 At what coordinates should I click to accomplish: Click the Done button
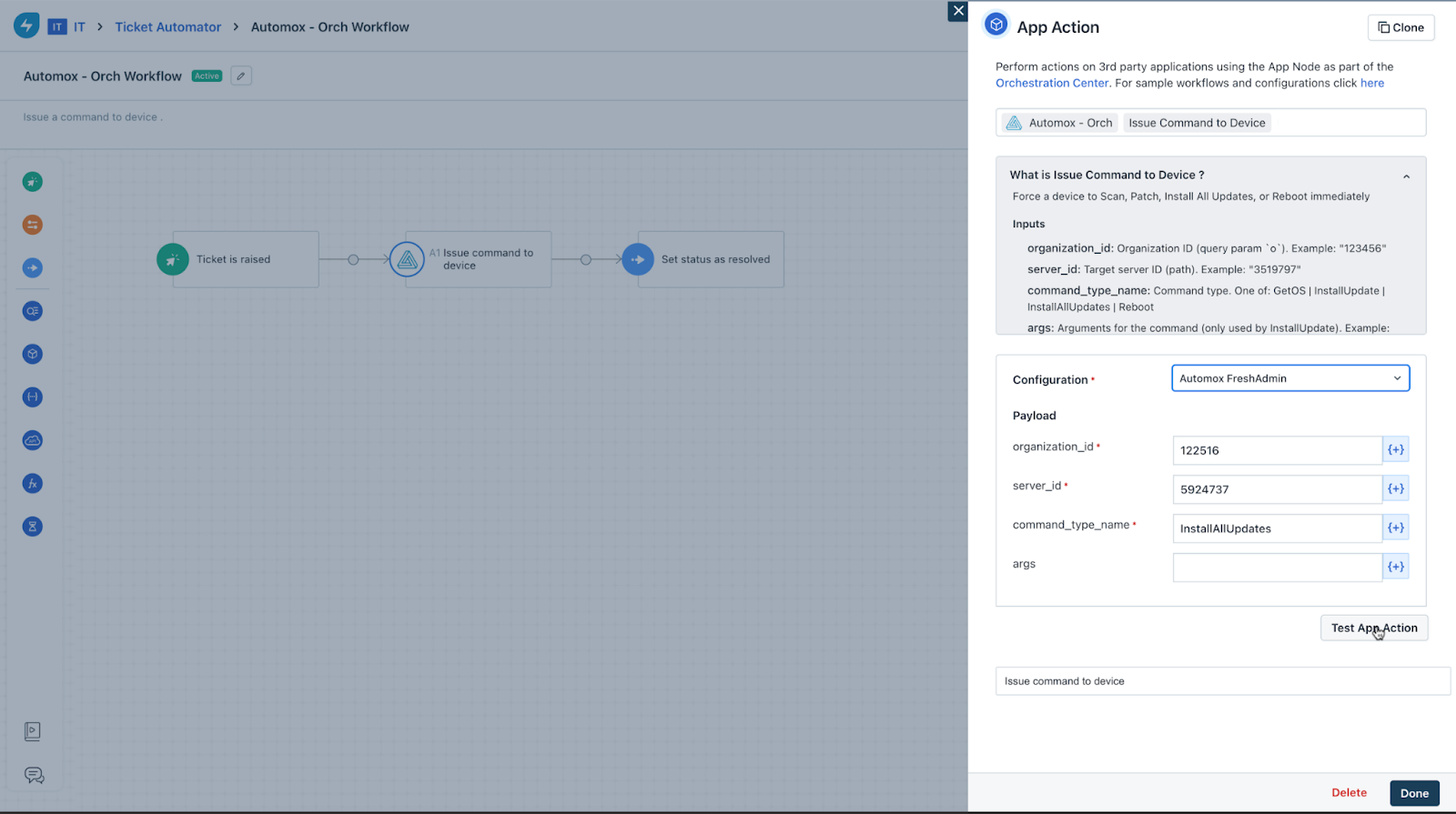[1414, 793]
